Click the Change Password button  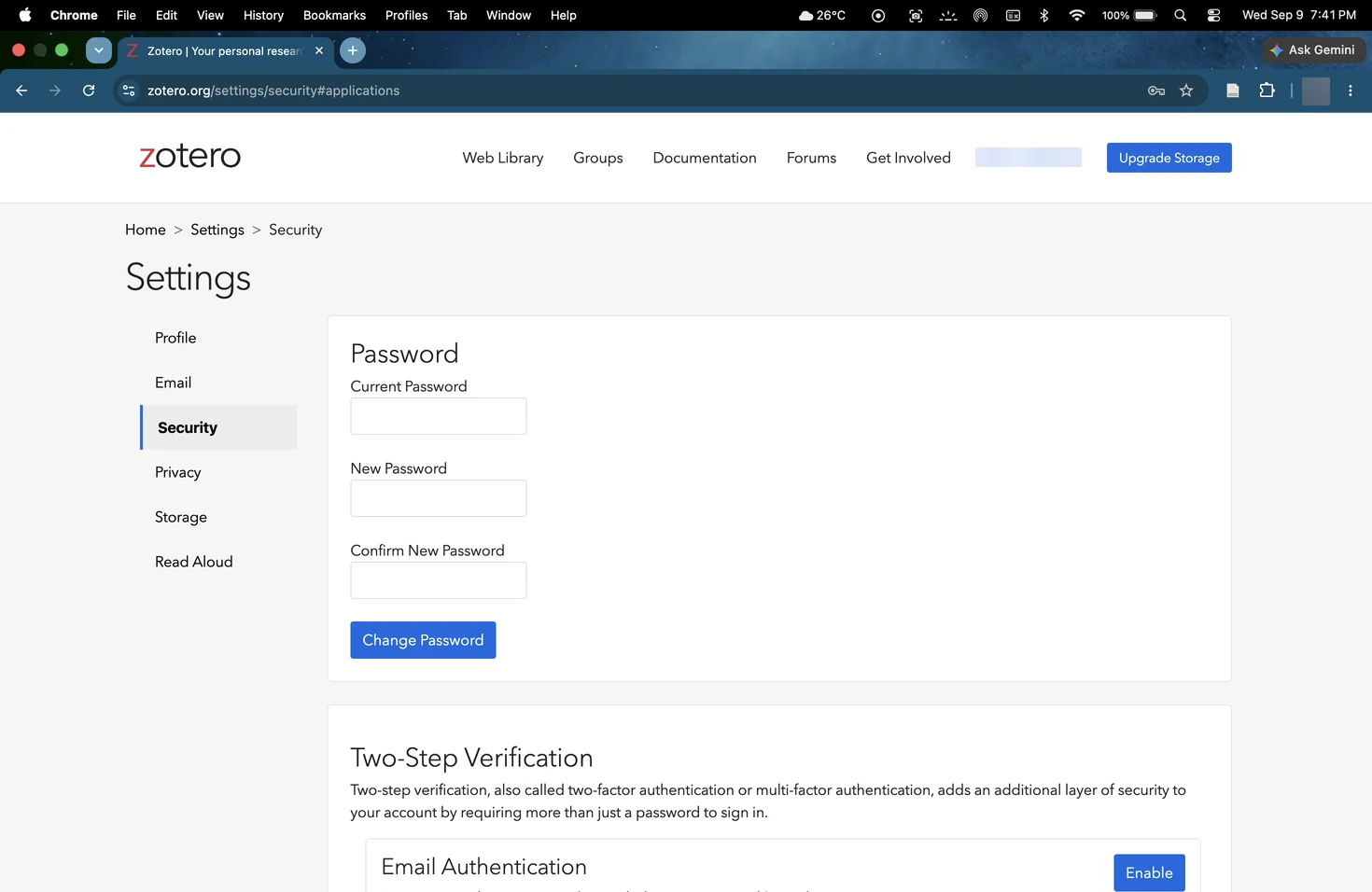[423, 640]
